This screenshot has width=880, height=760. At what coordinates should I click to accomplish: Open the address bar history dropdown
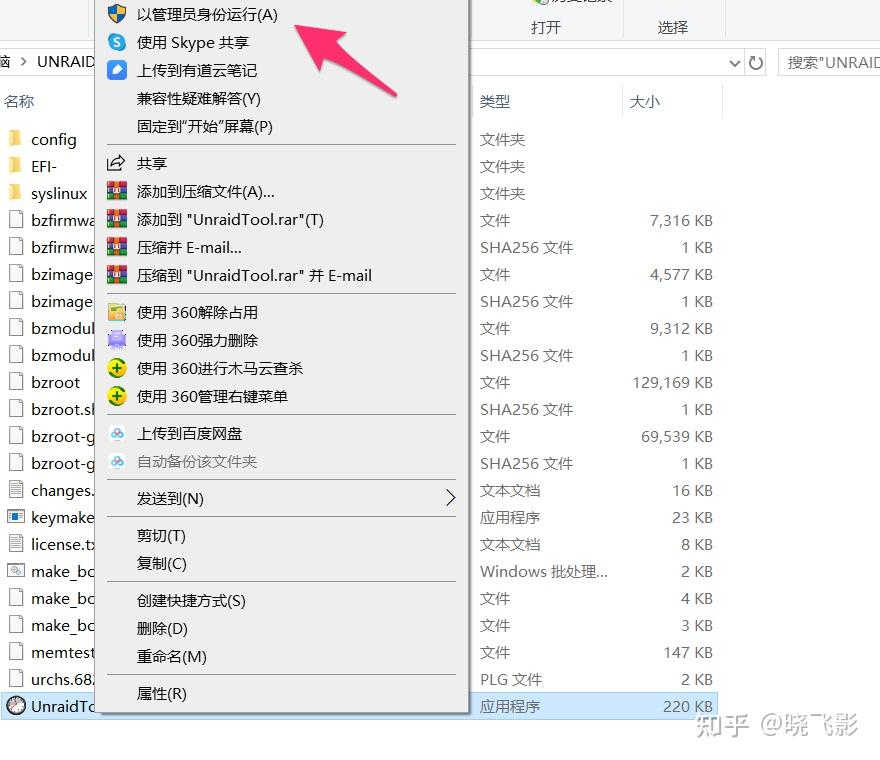735,63
